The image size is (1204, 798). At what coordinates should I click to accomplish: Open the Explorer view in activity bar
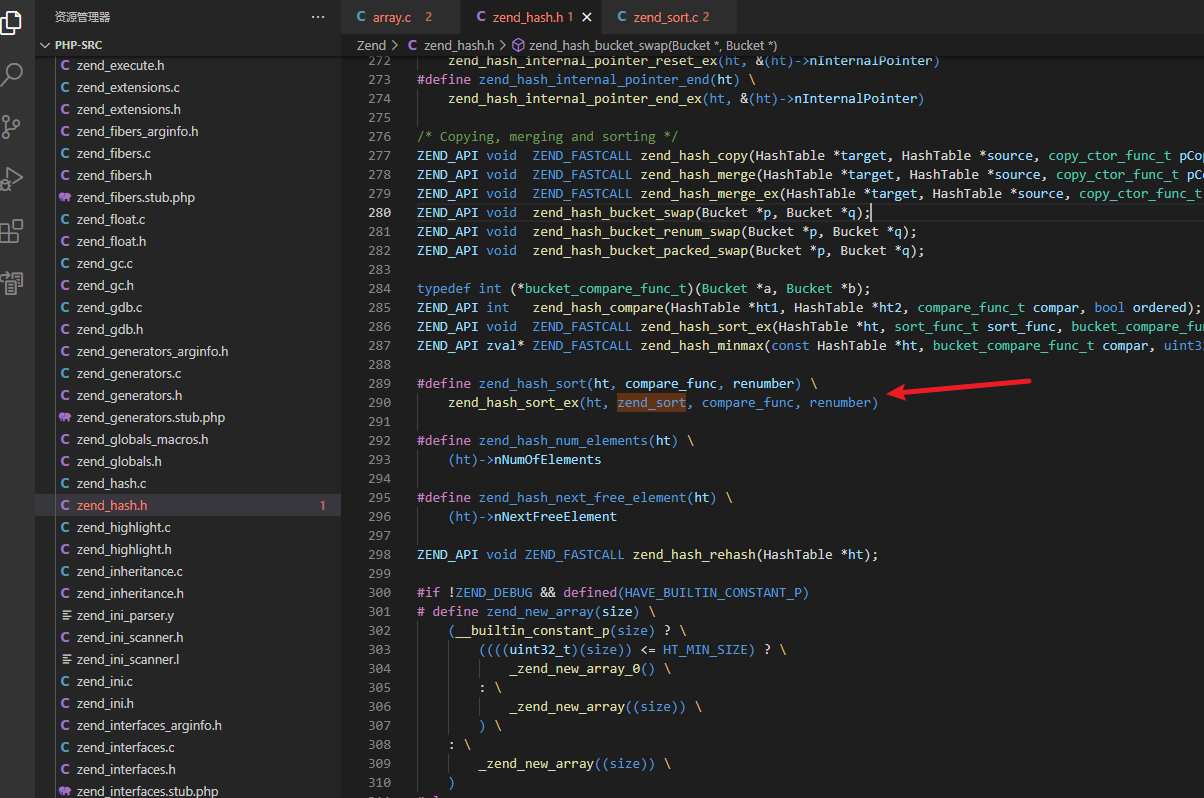pyautogui.click(x=12, y=22)
